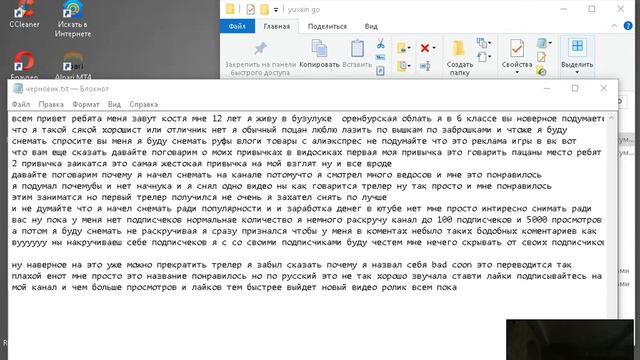Click Properties checkmark in the quick access toolbar
The image size is (640, 360).
[250, 9]
